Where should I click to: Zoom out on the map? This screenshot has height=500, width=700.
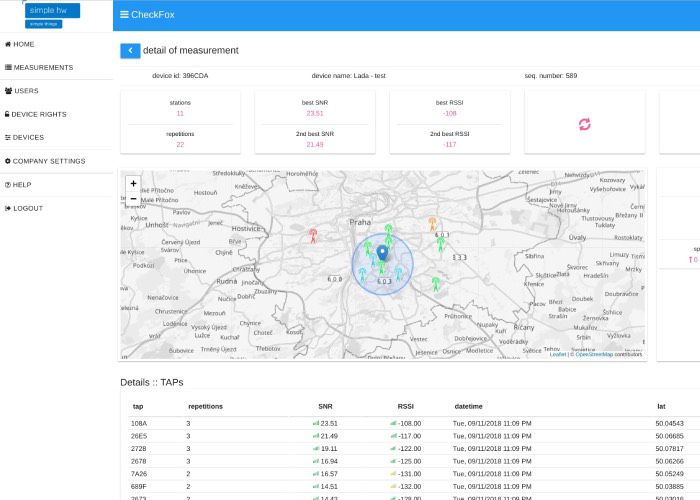133,198
